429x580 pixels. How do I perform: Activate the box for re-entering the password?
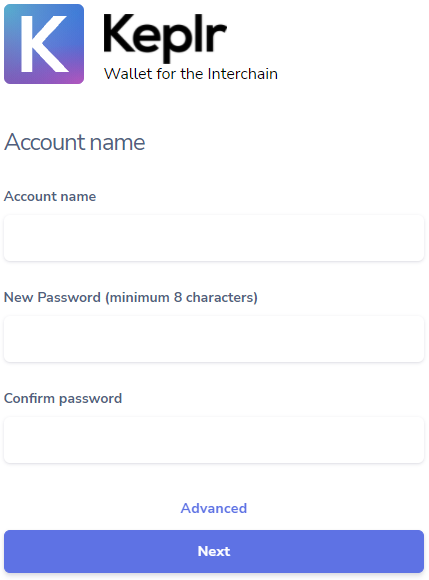pyautogui.click(x=214, y=440)
